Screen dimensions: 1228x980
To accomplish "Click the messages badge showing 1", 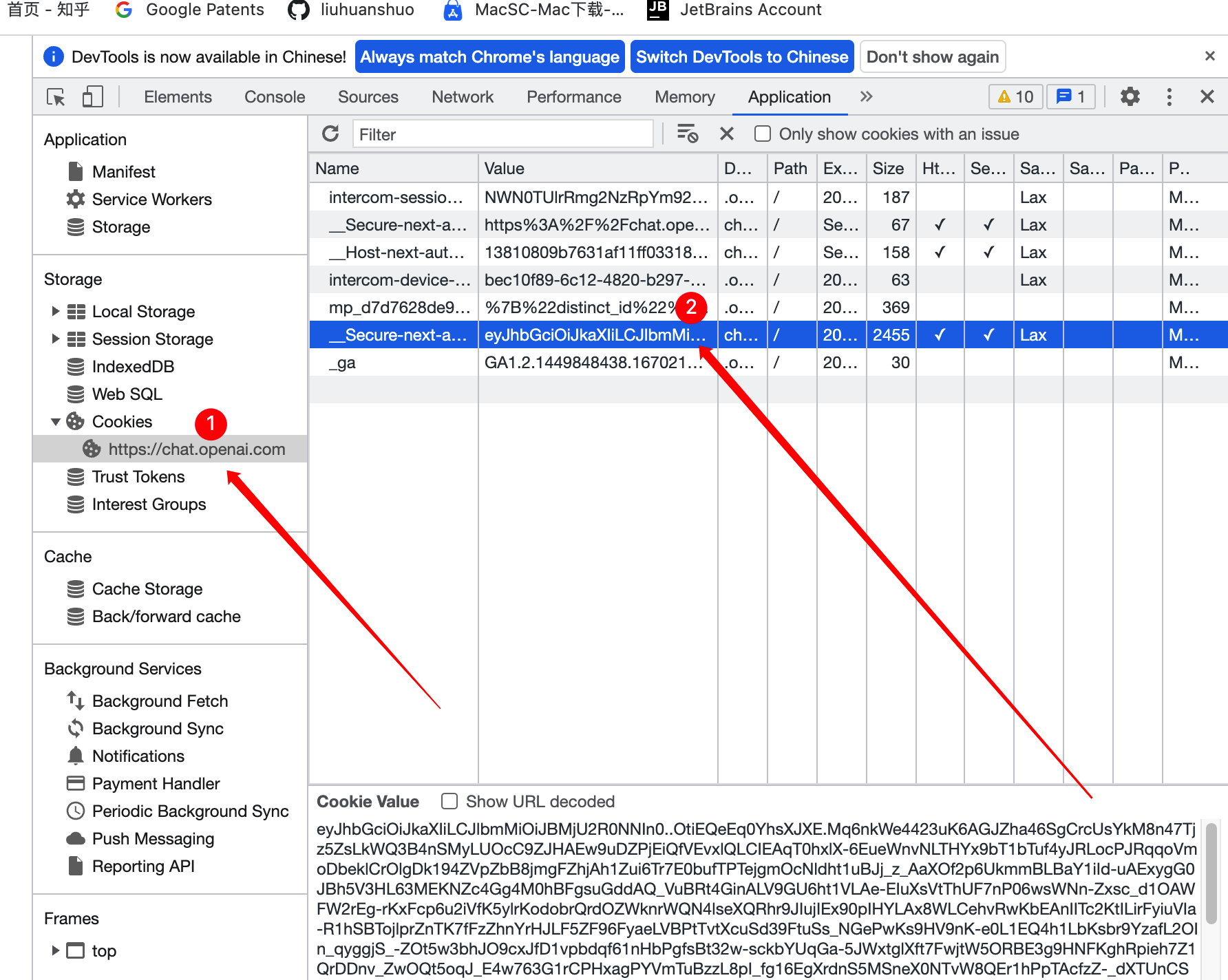I will click(1071, 97).
